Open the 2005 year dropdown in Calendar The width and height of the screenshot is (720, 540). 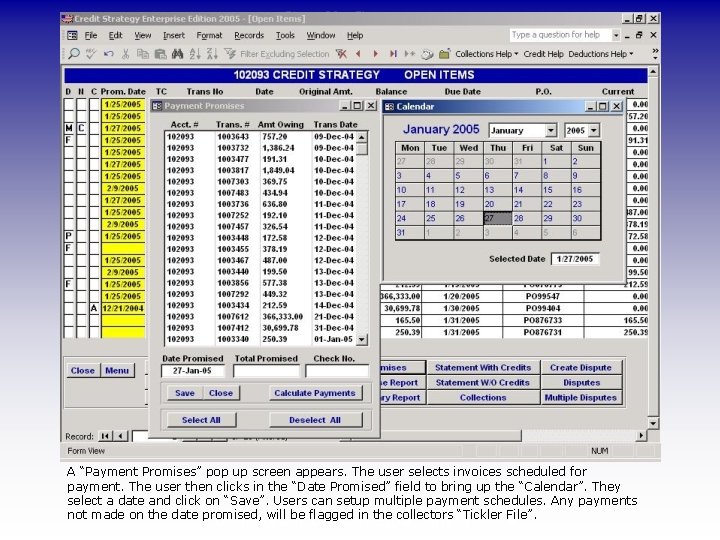click(593, 130)
